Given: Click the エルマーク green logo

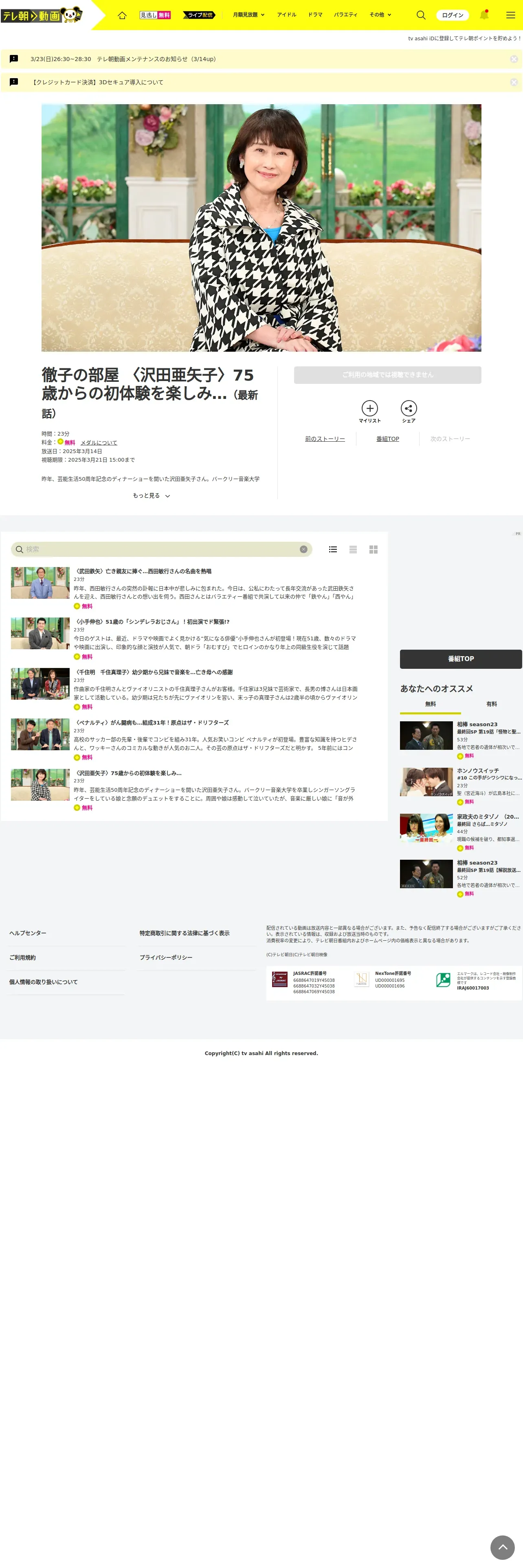Looking at the screenshot, I should [443, 979].
